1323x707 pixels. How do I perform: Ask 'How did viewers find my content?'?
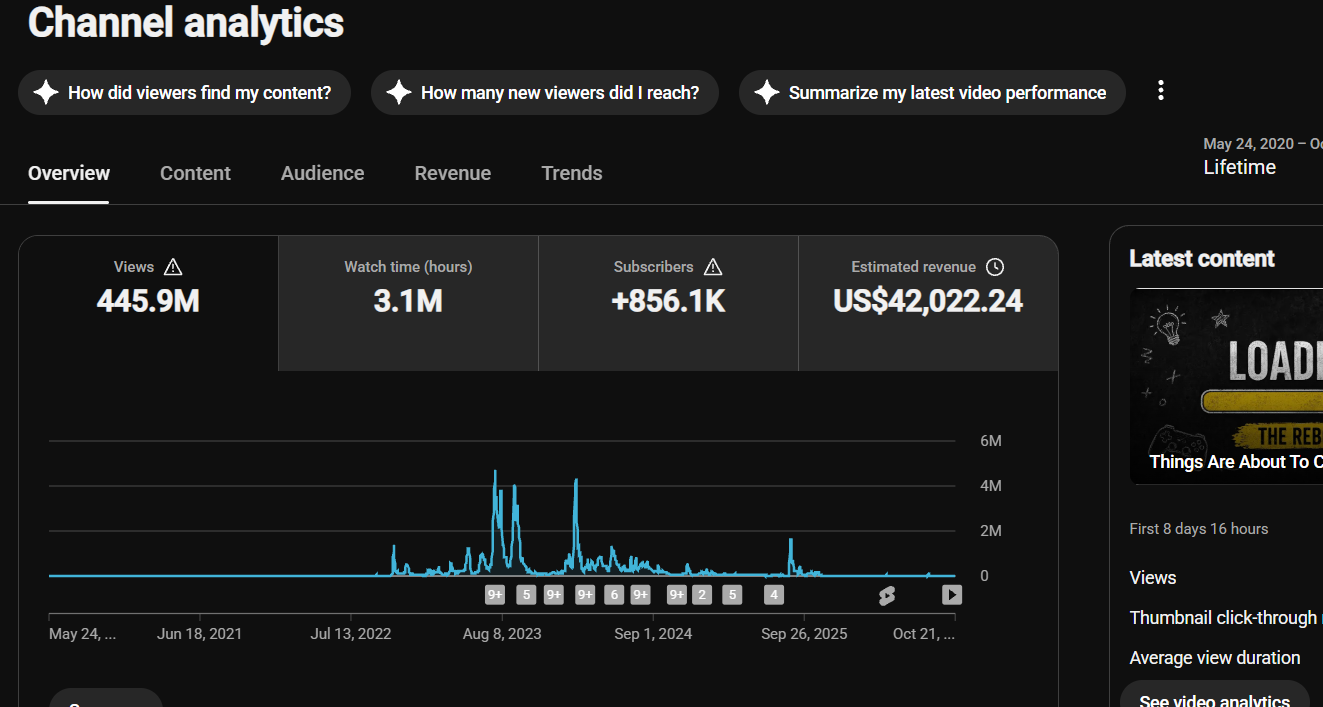coord(184,93)
